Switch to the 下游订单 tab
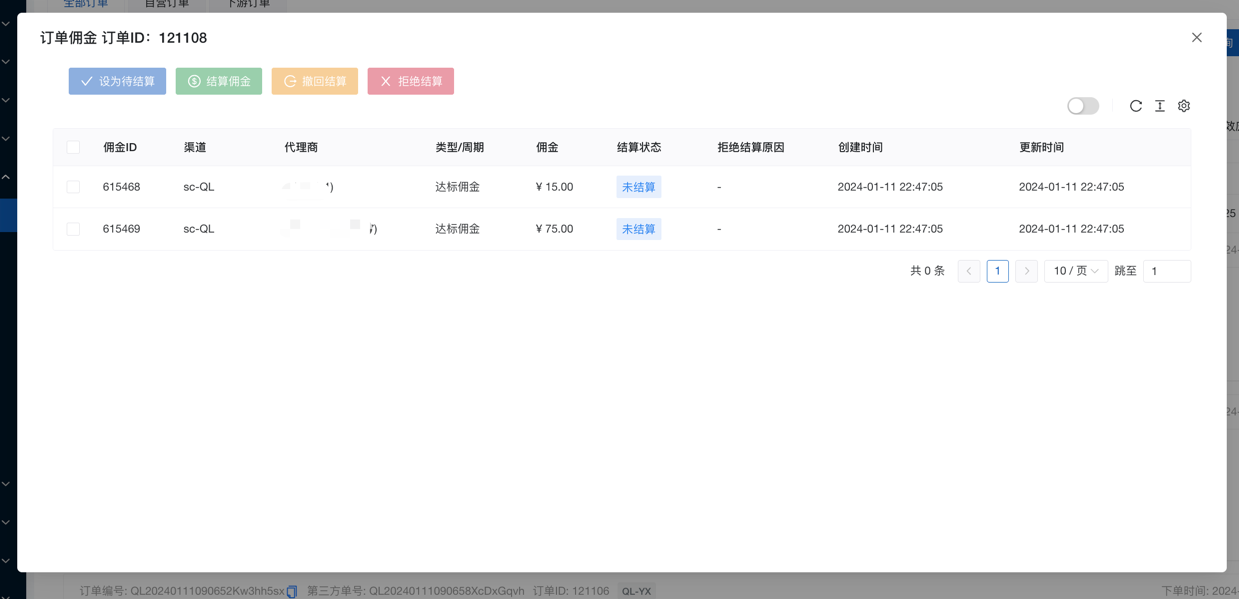Viewport: 1239px width, 599px height. [x=248, y=4]
